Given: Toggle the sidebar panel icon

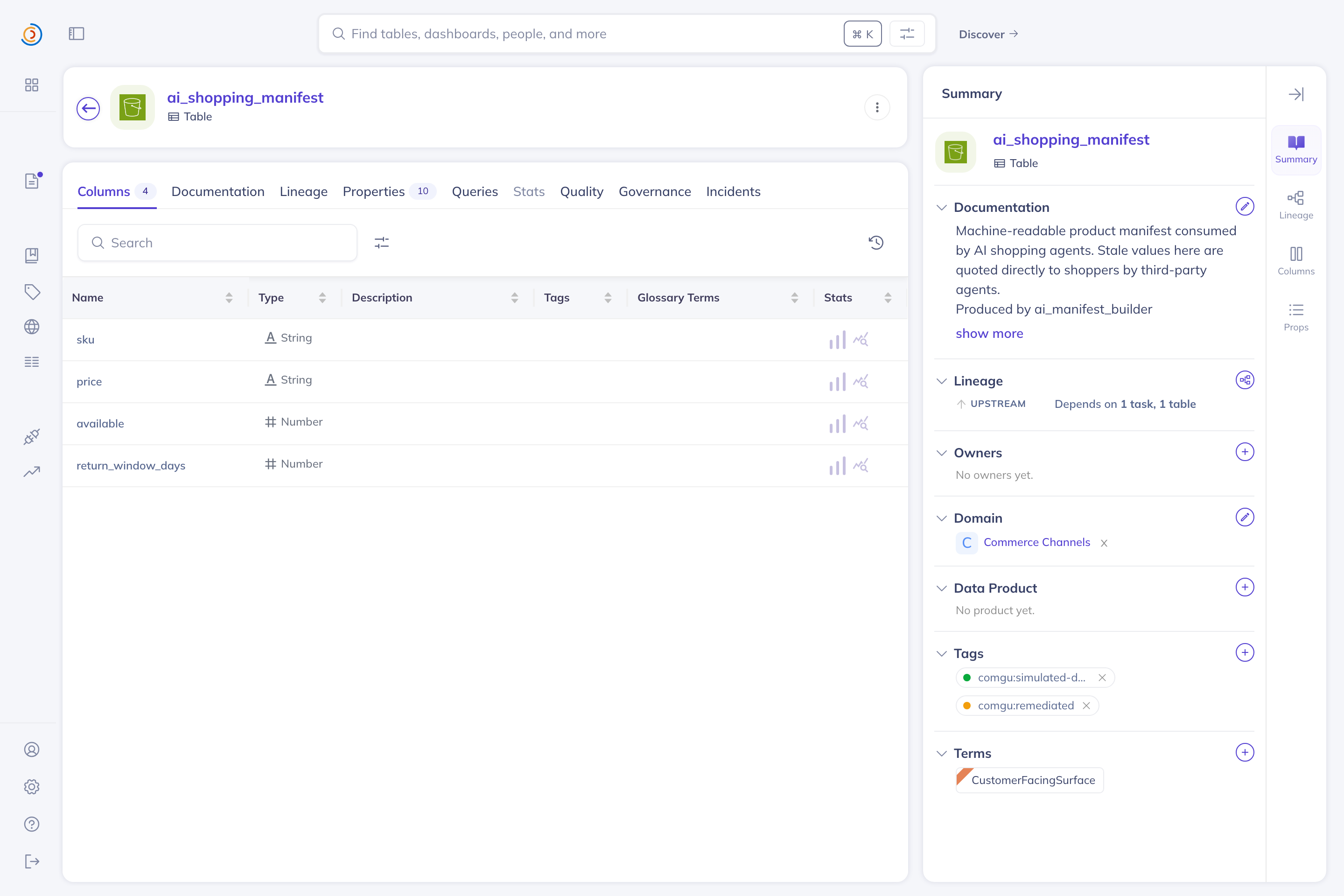Looking at the screenshot, I should pos(77,34).
